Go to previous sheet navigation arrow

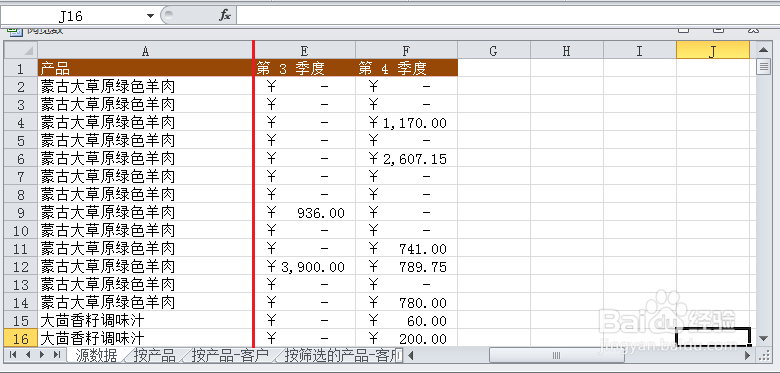28,355
